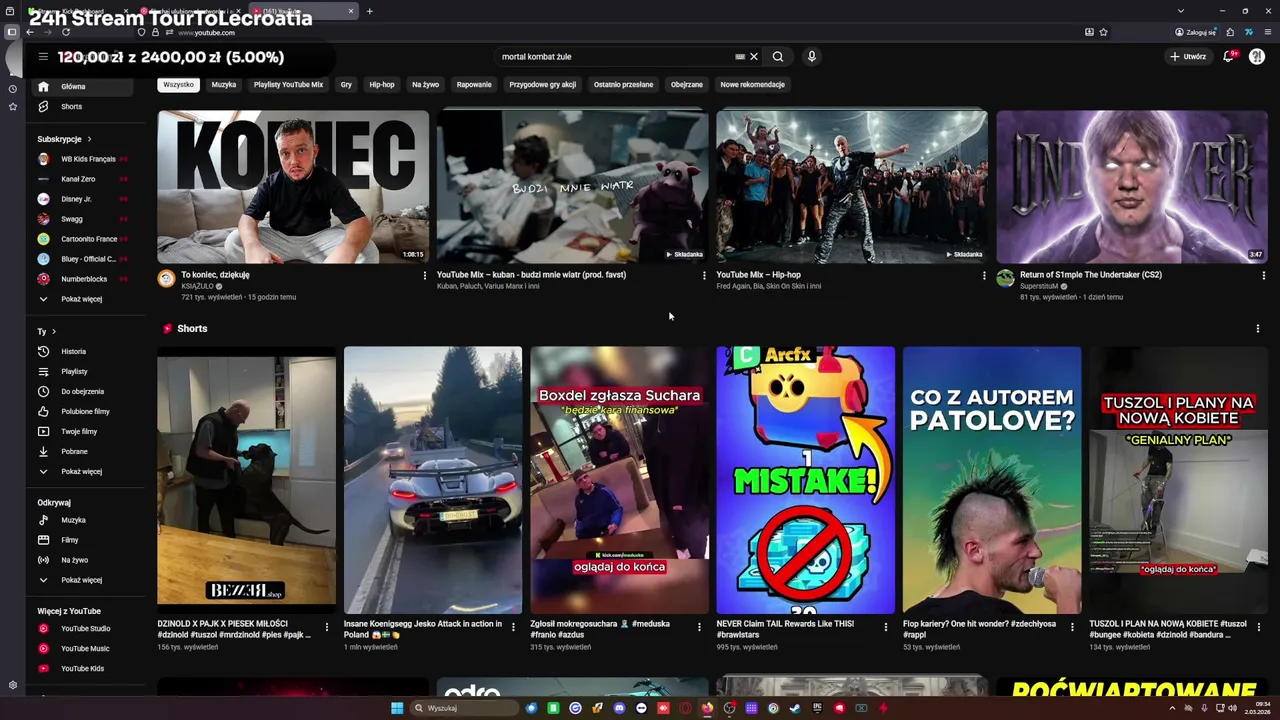This screenshot has width=1280, height=720.
Task: Open the Disney Jr. subscription
Action: [80, 199]
